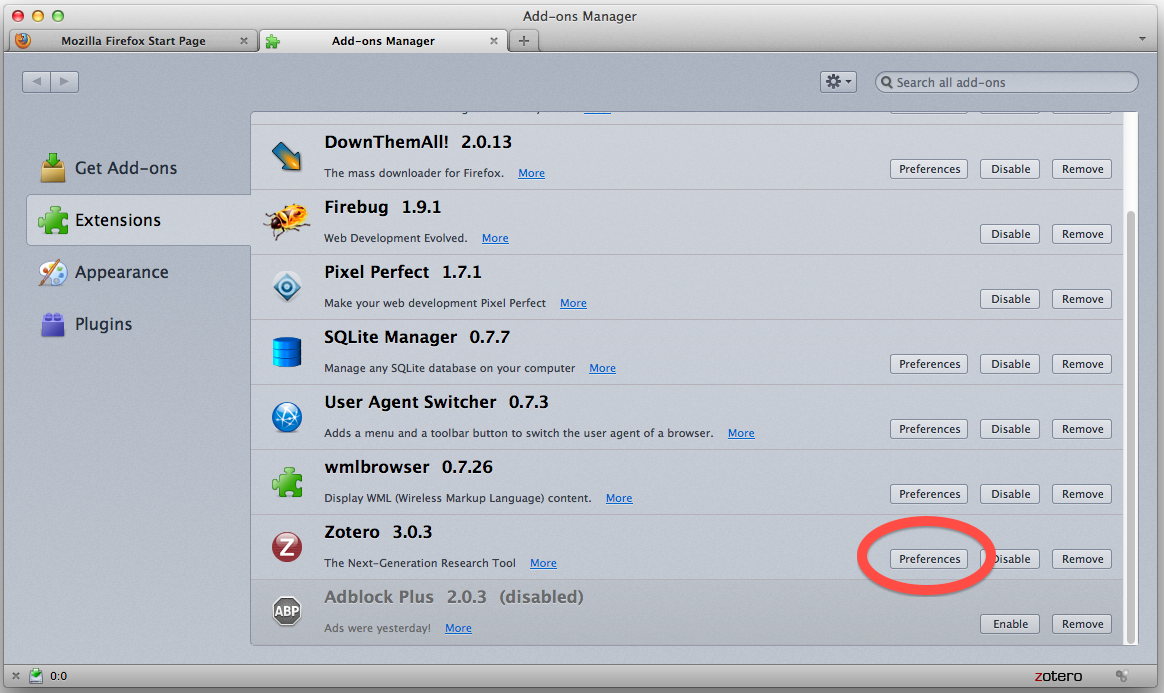This screenshot has width=1164, height=693.
Task: Open wmlbrowser Preferences
Action: [x=929, y=494]
